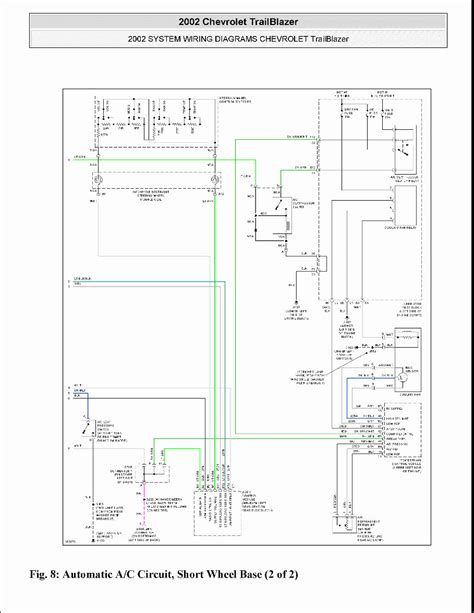Click the 2002 Chevrolet TrailBlazer title header
Image resolution: width=474 pixels, height=613 pixels.
coord(238,22)
